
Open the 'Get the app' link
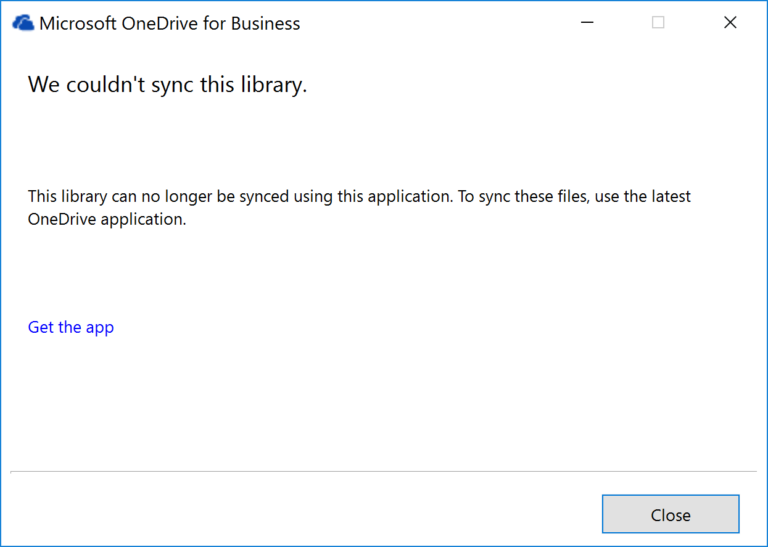(71, 327)
